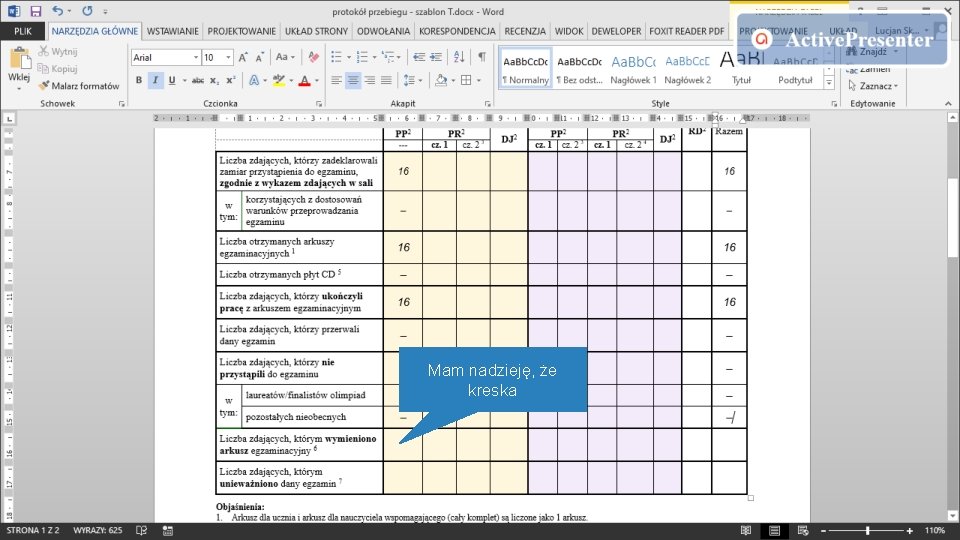Apply the Bez odstępów style

coord(579,69)
